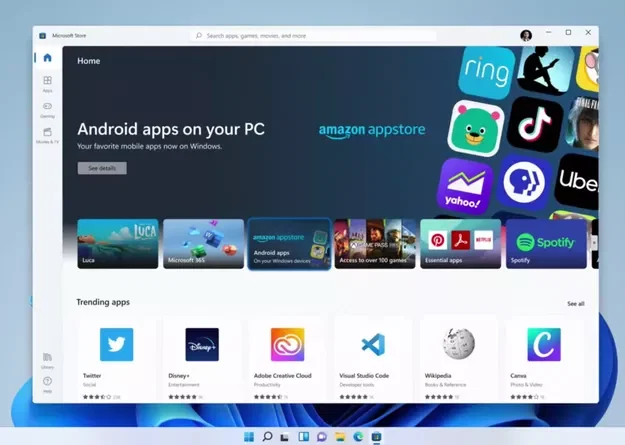Image resolution: width=625 pixels, height=445 pixels.
Task: Click the Disney+ app name text
Action: [x=179, y=376]
